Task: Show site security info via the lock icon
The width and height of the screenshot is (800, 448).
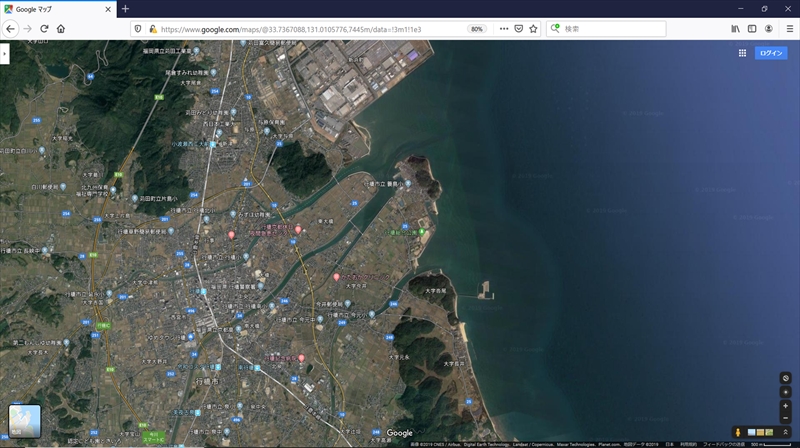Action: click(x=153, y=29)
